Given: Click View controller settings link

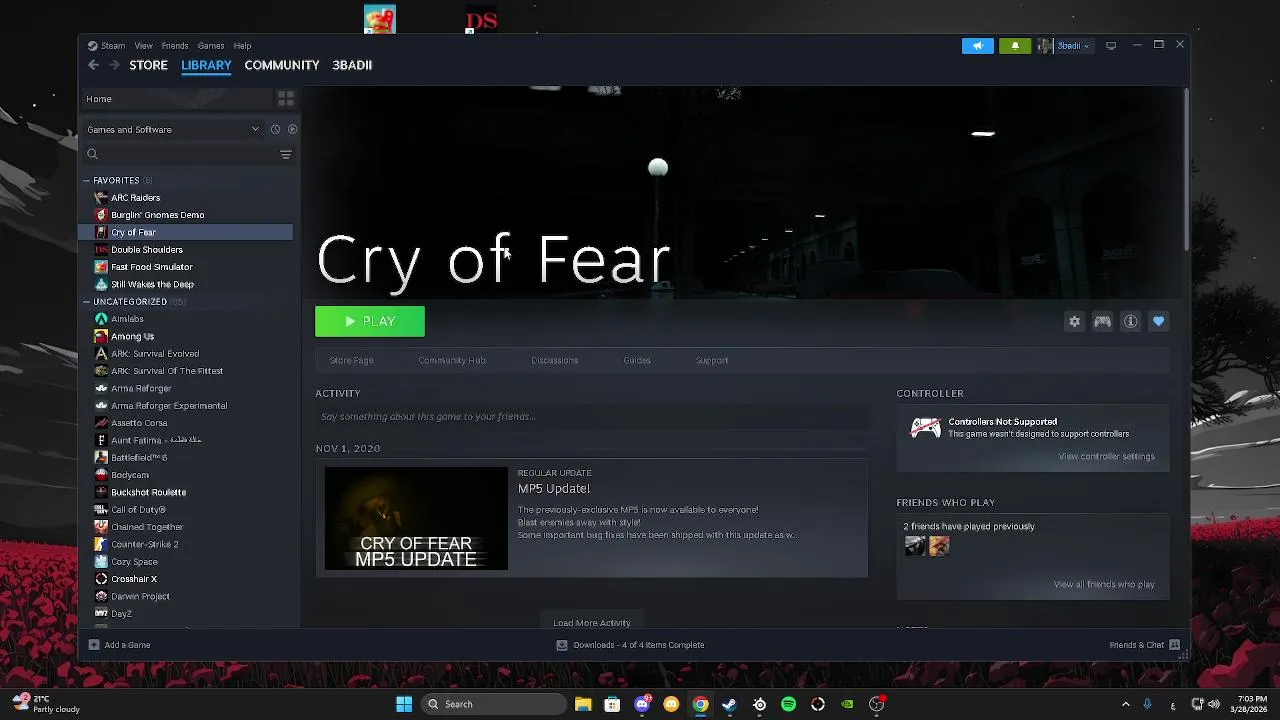Looking at the screenshot, I should click(1107, 457).
